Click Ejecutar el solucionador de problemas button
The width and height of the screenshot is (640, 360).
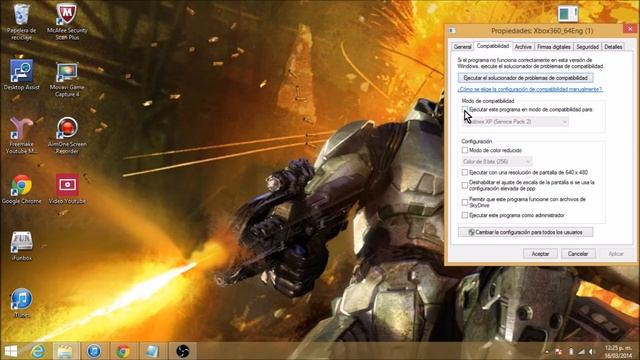(526, 78)
